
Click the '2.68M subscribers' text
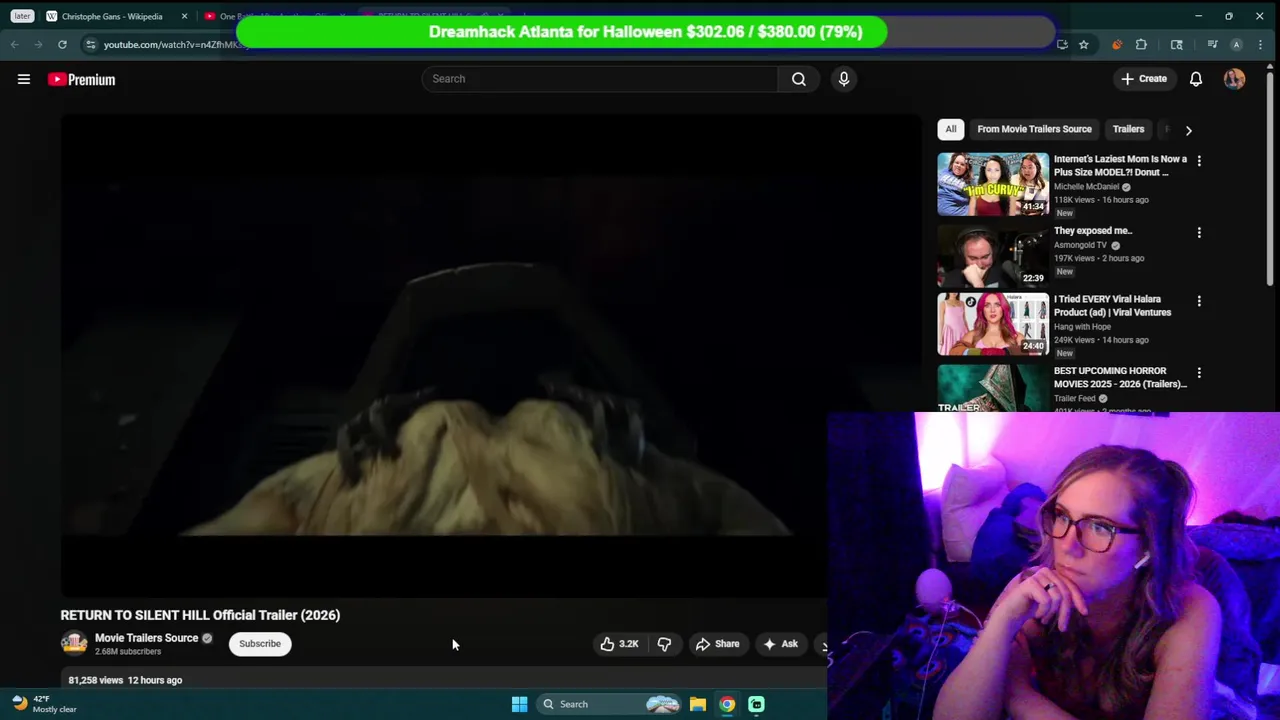click(128, 652)
